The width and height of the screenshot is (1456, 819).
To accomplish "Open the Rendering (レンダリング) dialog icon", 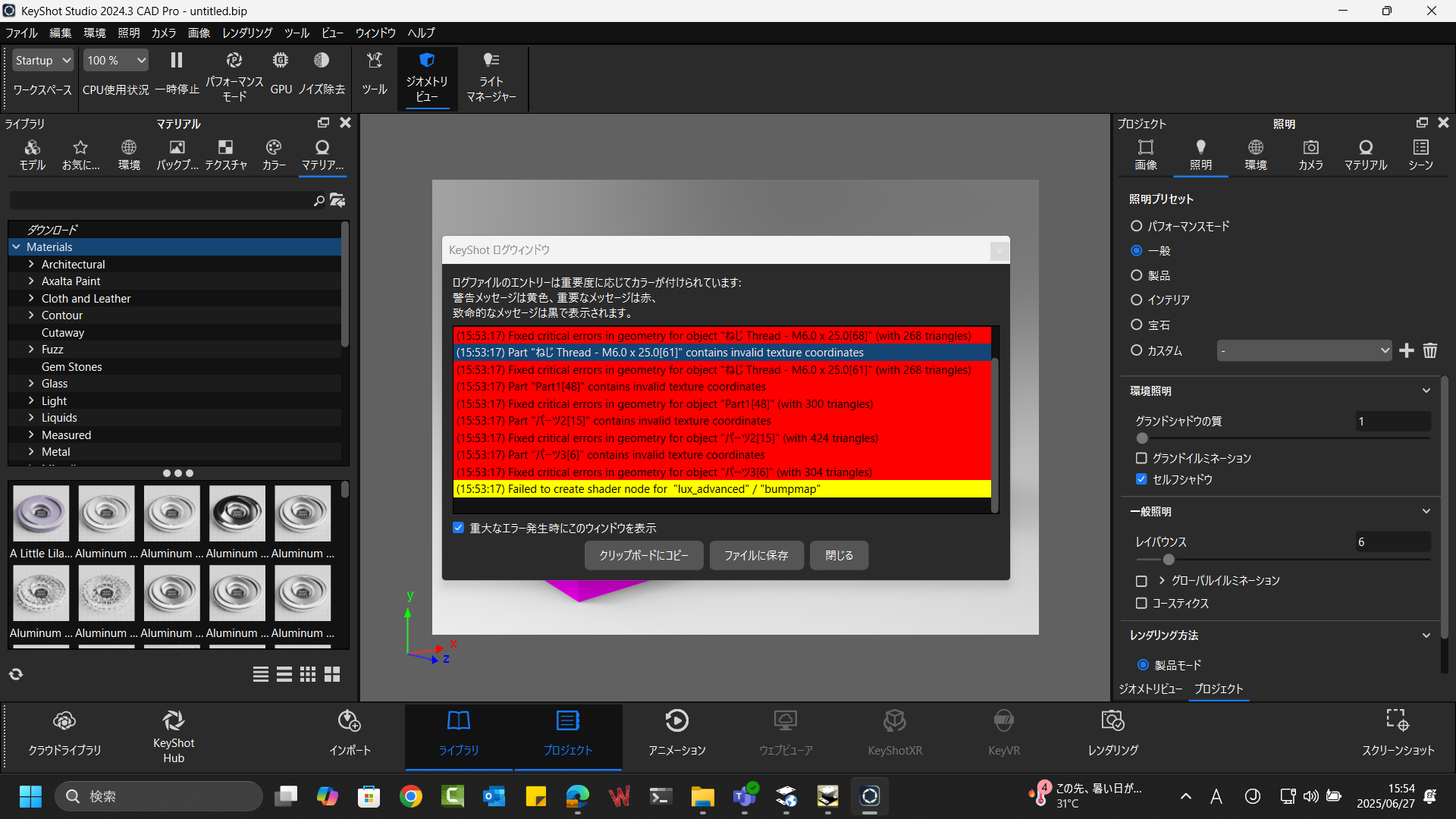I will click(x=1112, y=720).
